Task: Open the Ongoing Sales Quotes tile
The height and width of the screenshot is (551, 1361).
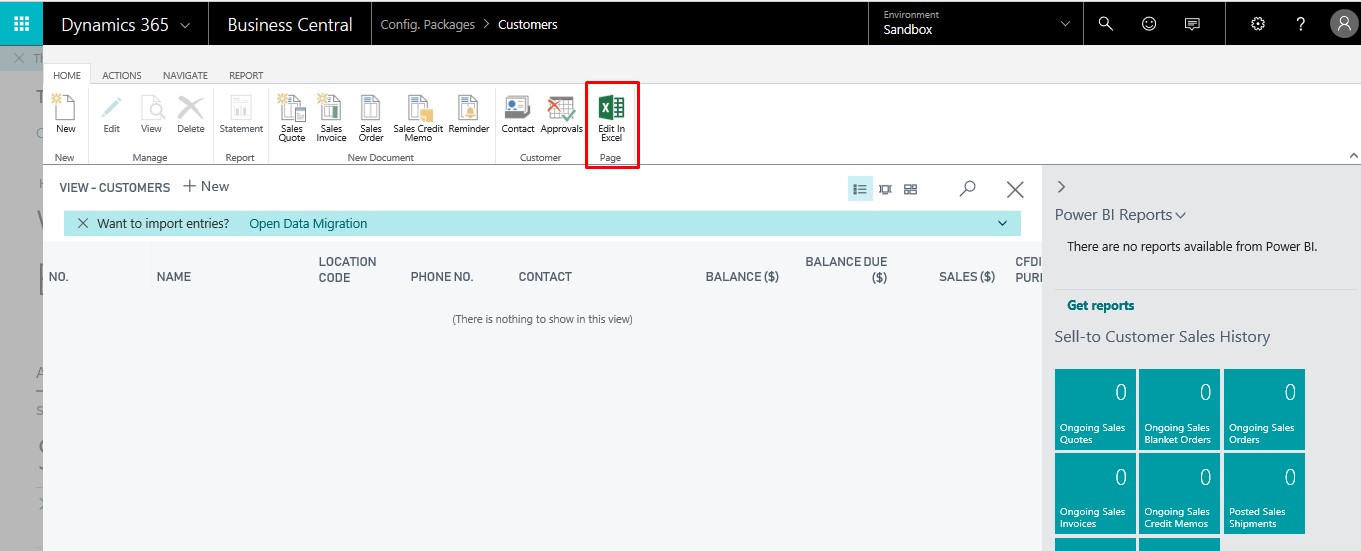Action: point(1095,409)
